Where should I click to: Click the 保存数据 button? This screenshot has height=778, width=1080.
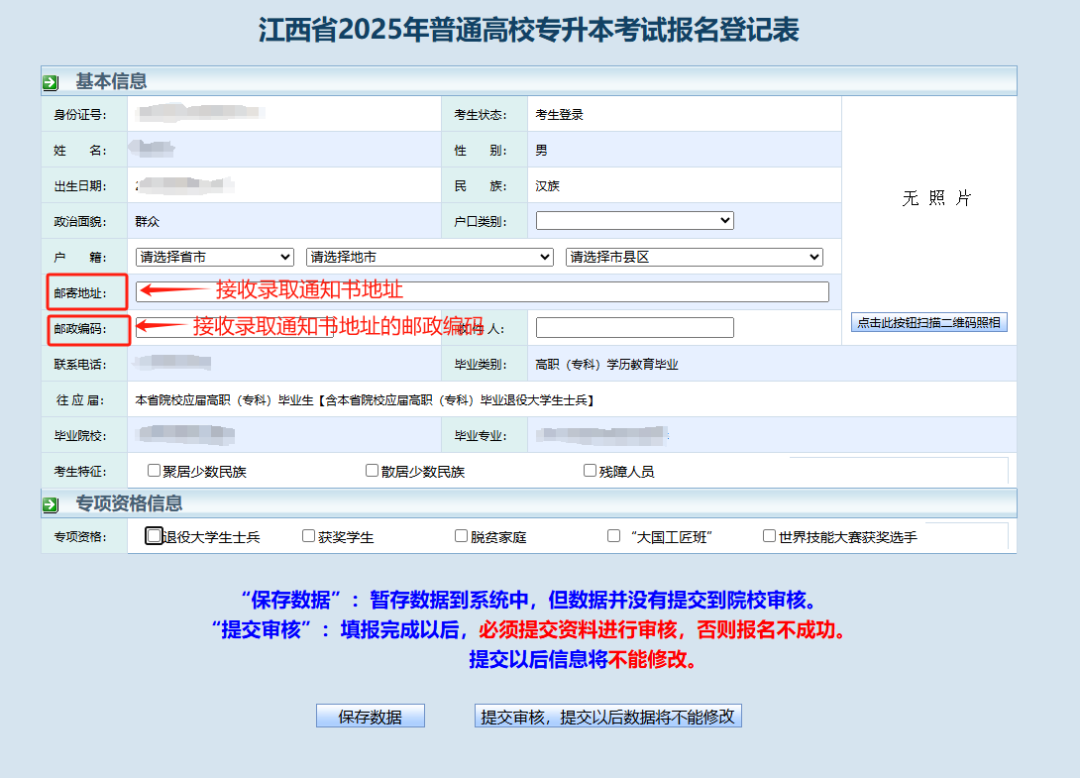point(370,715)
